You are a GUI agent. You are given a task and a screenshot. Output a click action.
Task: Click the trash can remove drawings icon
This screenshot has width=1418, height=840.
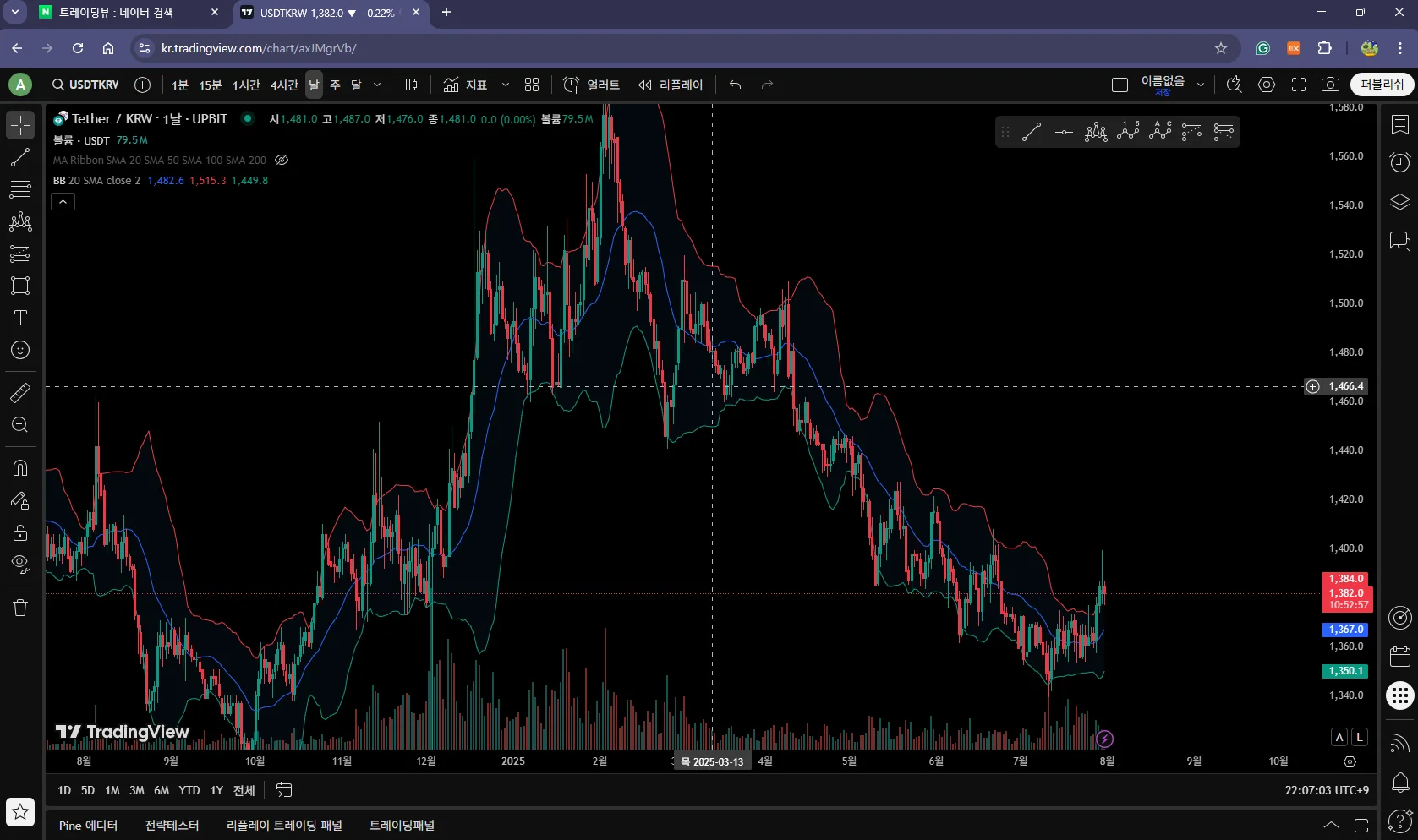[x=20, y=608]
